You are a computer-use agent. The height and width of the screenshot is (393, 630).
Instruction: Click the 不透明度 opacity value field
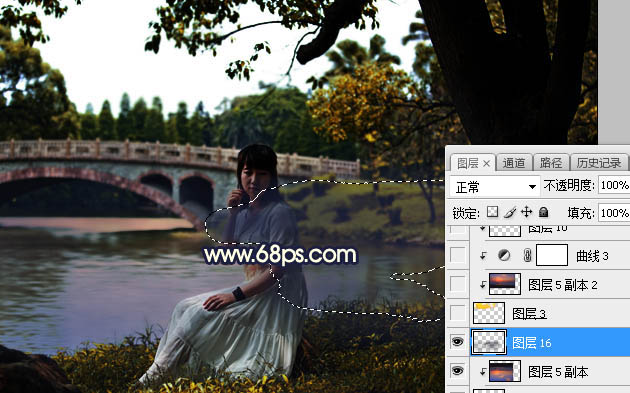614,185
